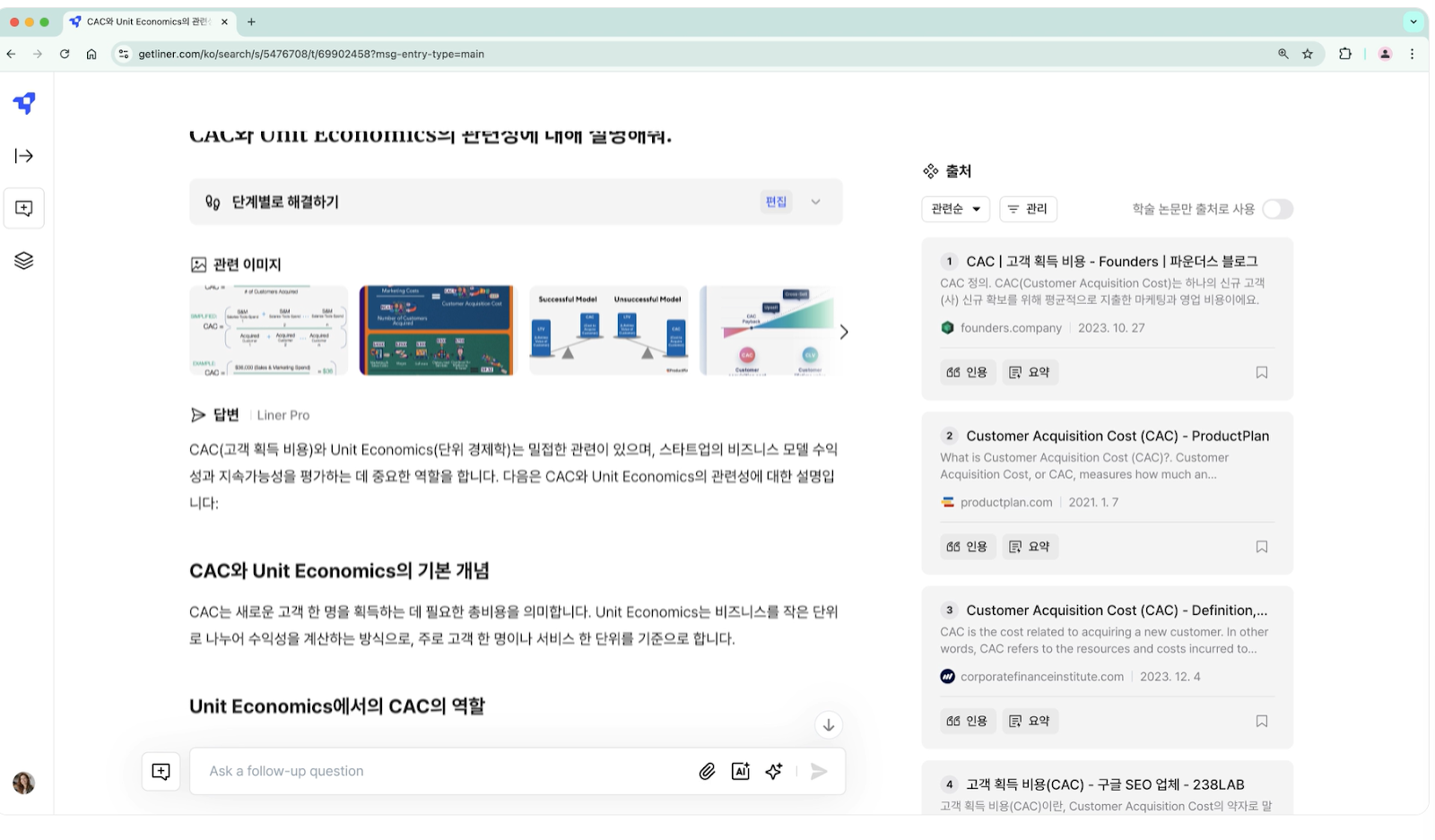Open the dark blue marketing costs image

tap(439, 331)
